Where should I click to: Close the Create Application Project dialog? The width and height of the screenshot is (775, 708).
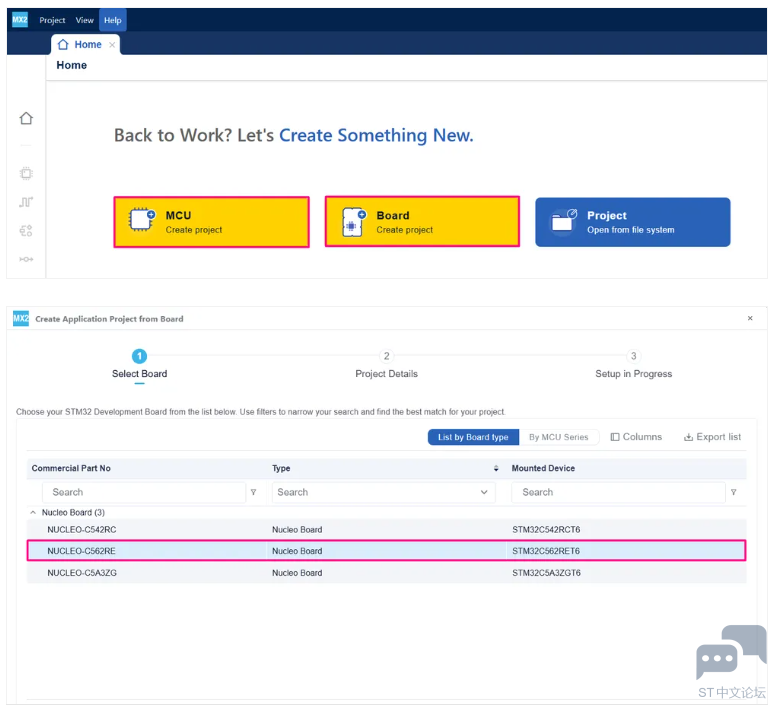[x=750, y=318]
